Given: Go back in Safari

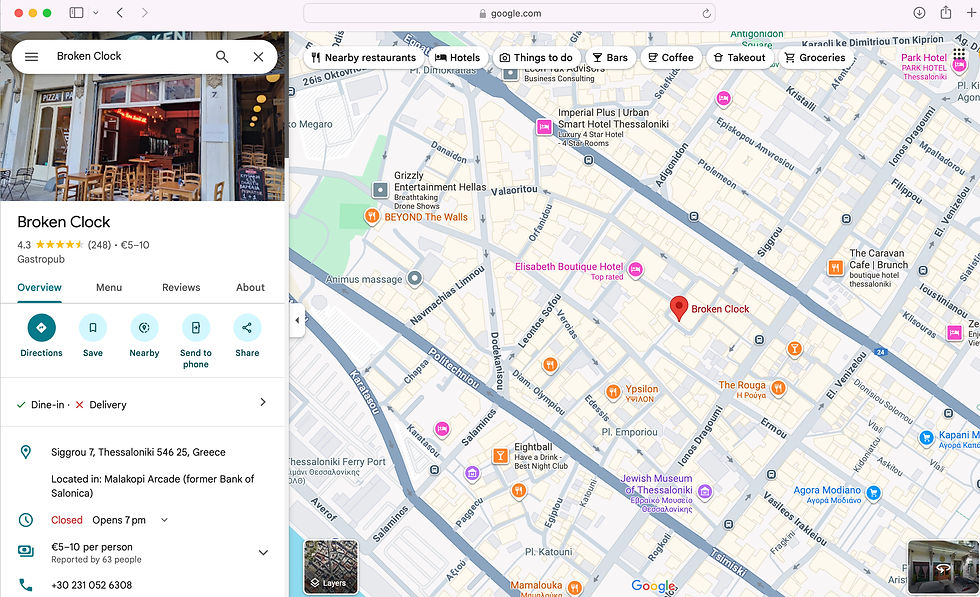Looking at the screenshot, I should coord(120,13).
